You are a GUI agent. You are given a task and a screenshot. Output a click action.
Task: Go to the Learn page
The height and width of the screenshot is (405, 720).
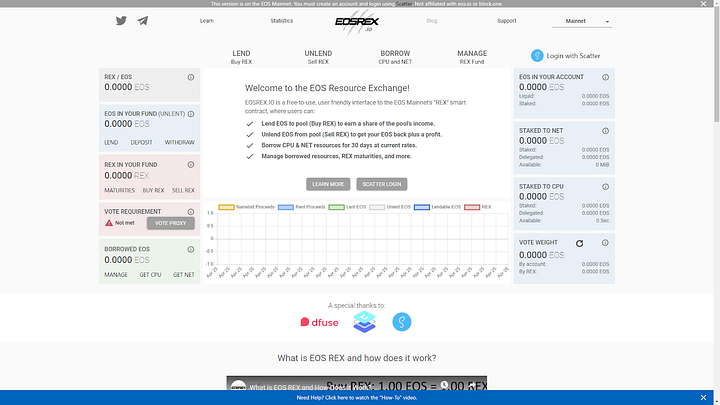pos(207,21)
